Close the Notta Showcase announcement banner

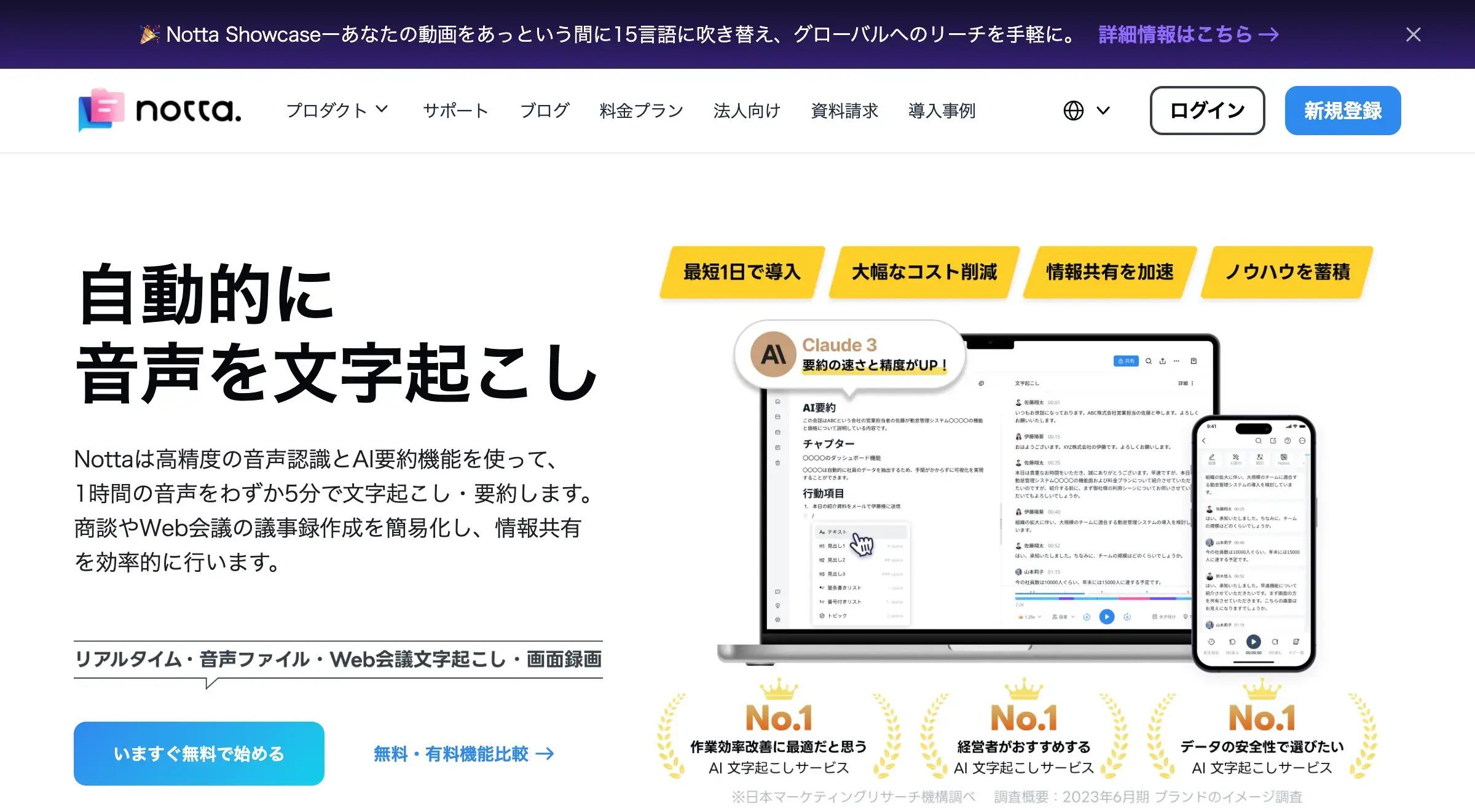[1413, 34]
